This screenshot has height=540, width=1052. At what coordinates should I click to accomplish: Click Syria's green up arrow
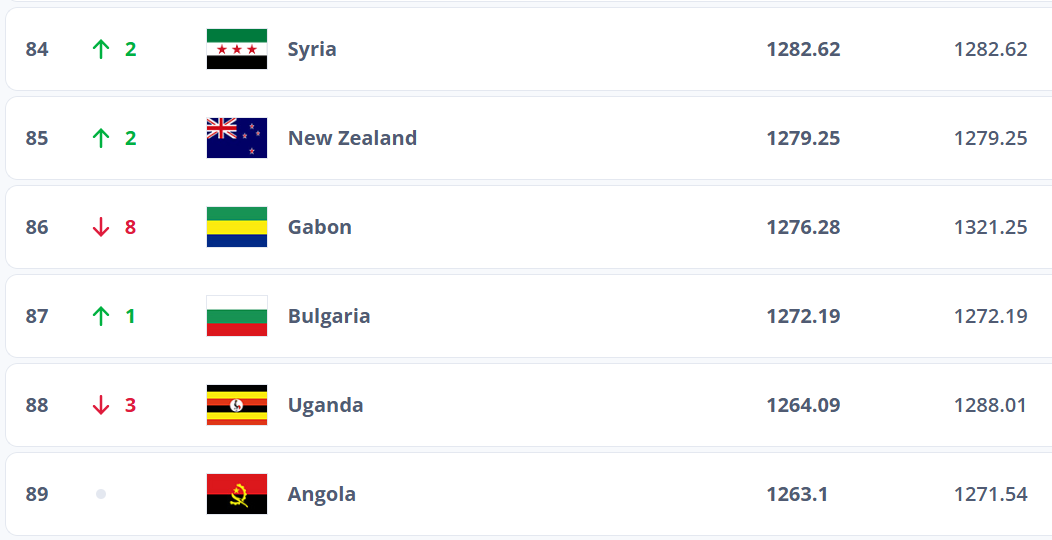[x=100, y=49]
